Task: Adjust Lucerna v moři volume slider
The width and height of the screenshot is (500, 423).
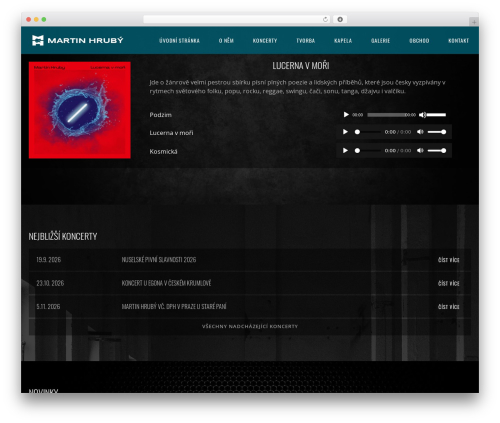Action: click(437, 132)
